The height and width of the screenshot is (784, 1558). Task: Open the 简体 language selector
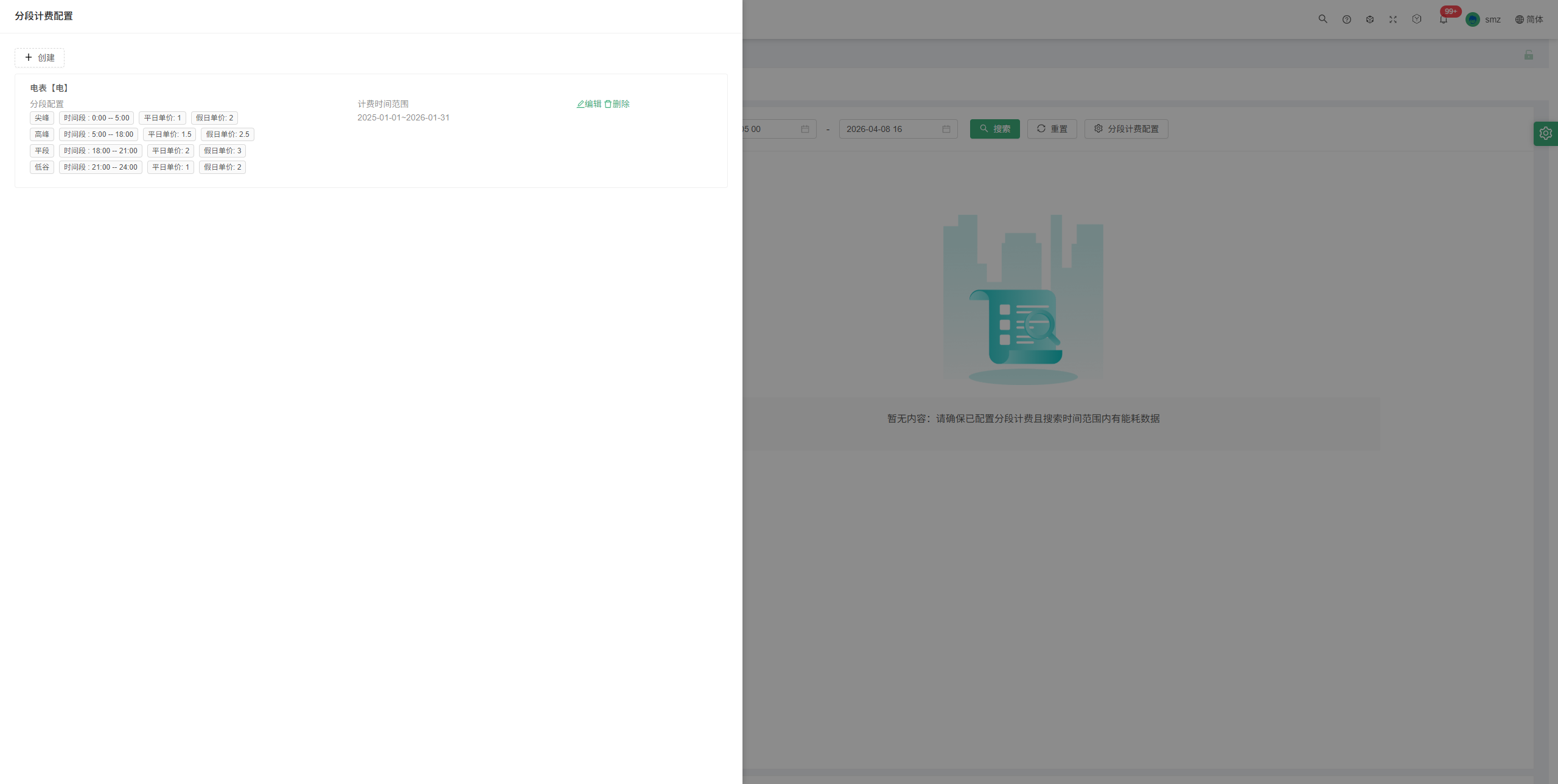pyautogui.click(x=1529, y=19)
